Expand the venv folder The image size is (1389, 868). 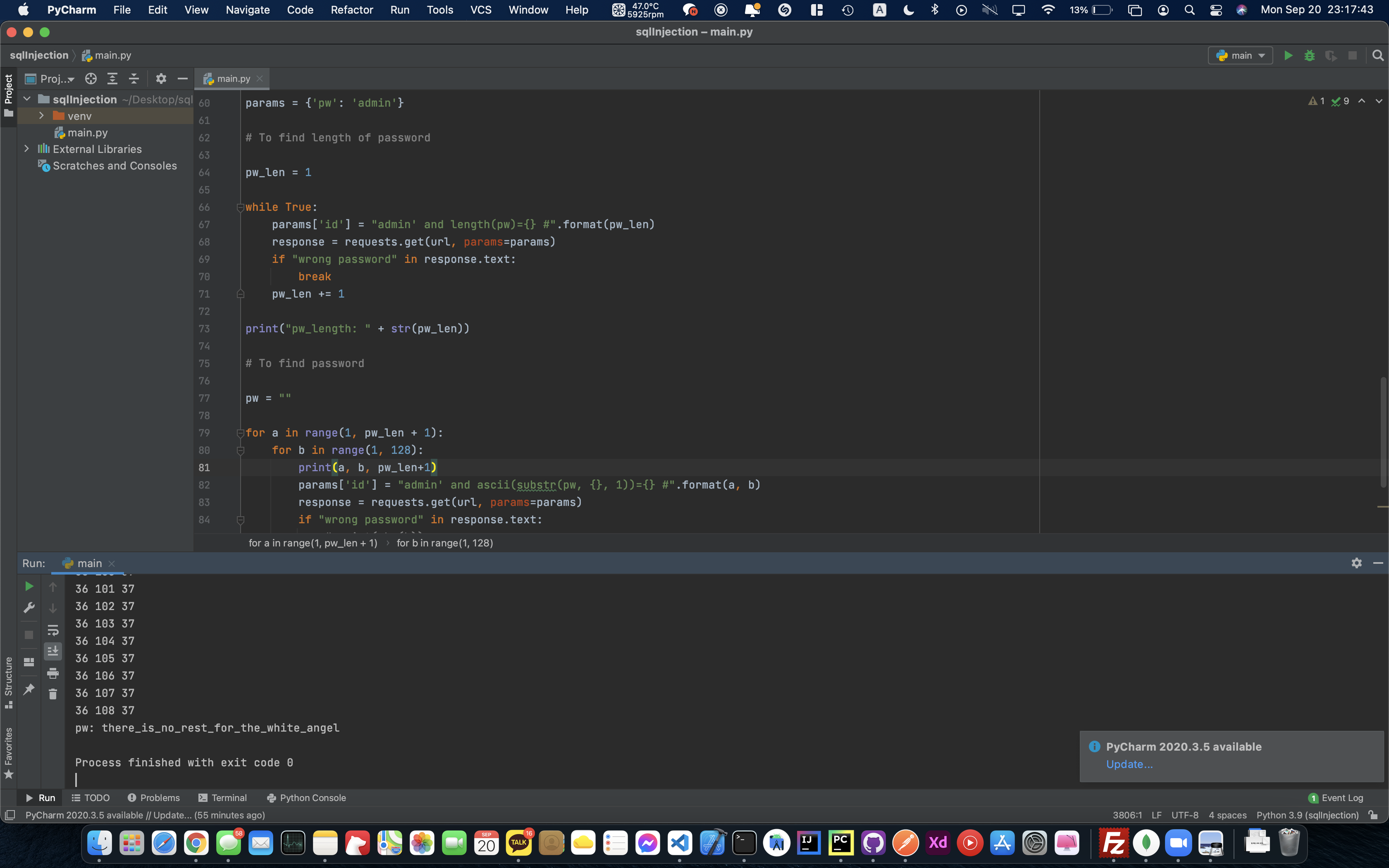[x=41, y=116]
